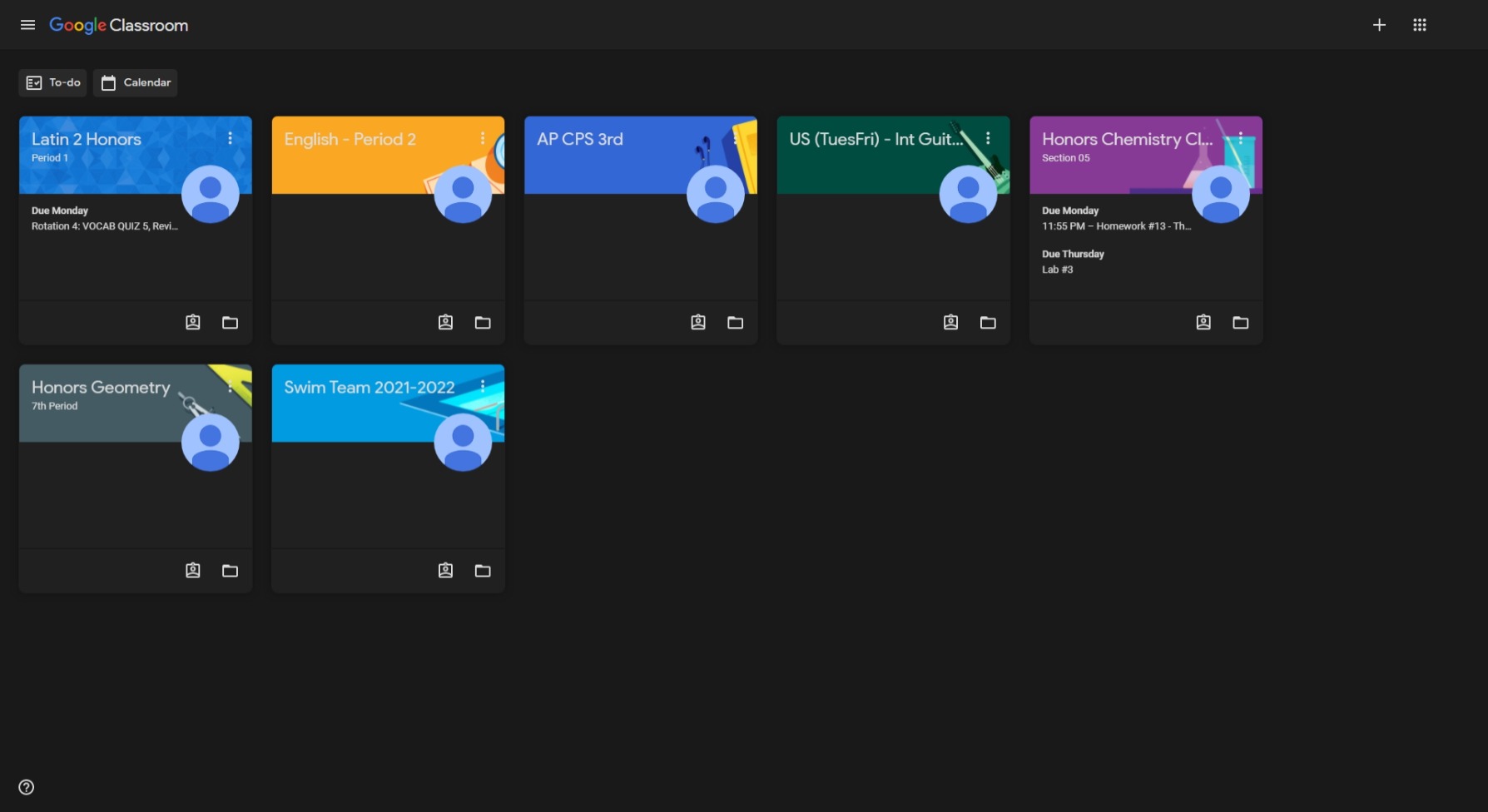Open the gradebook icon on Swim Team 2021-2022
The width and height of the screenshot is (1488, 812).
[x=444, y=571]
